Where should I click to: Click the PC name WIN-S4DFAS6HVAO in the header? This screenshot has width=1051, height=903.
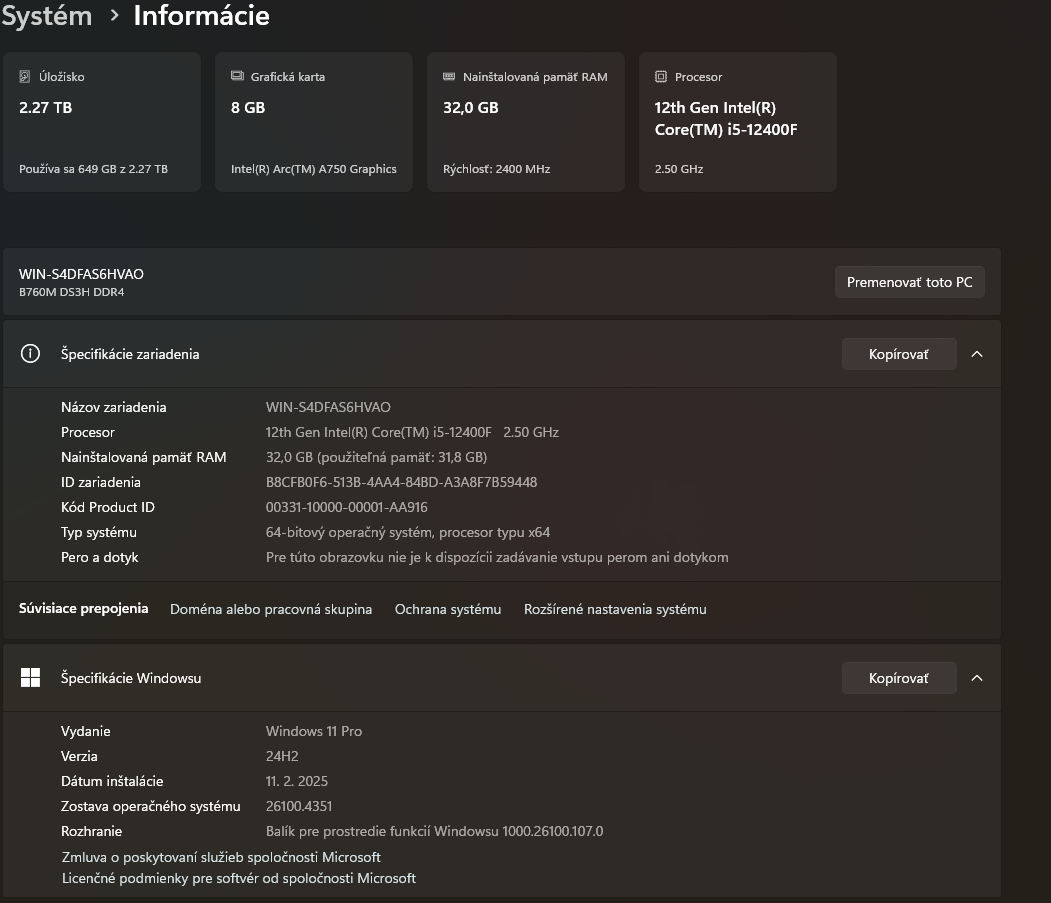tap(81, 274)
